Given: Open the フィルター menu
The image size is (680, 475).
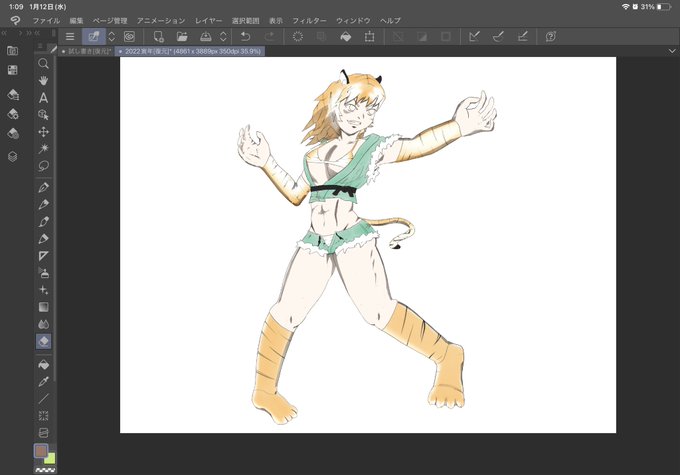Looking at the screenshot, I should 309,20.
